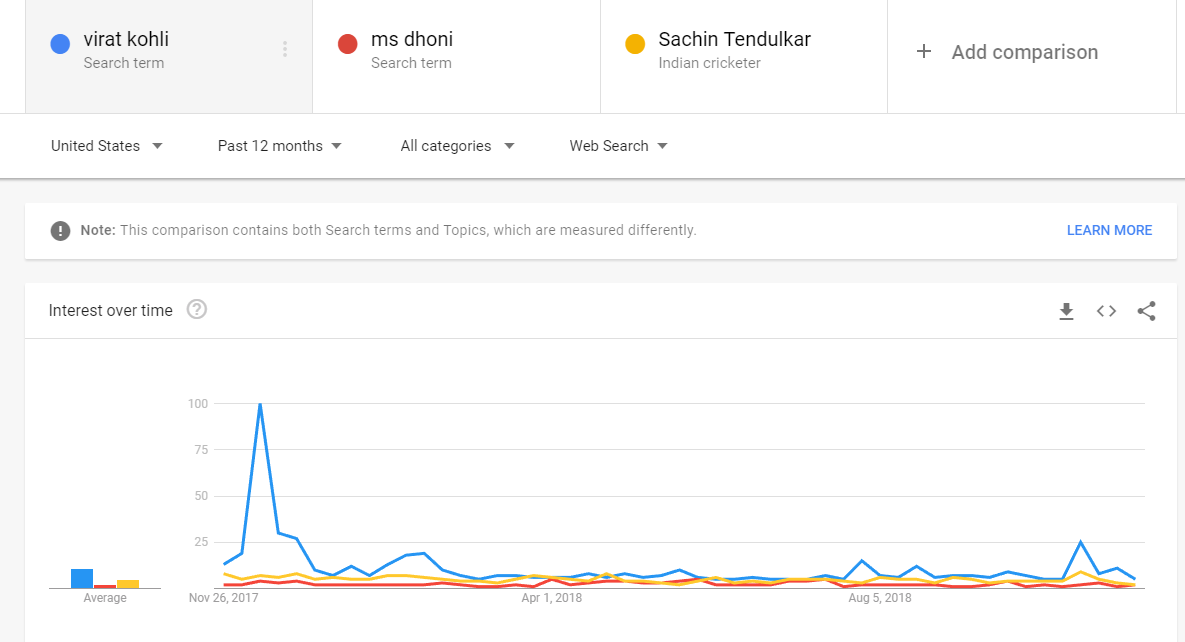Click the yellow Sachin Tendulkar color dot
This screenshot has height=642, width=1185.
click(x=635, y=44)
